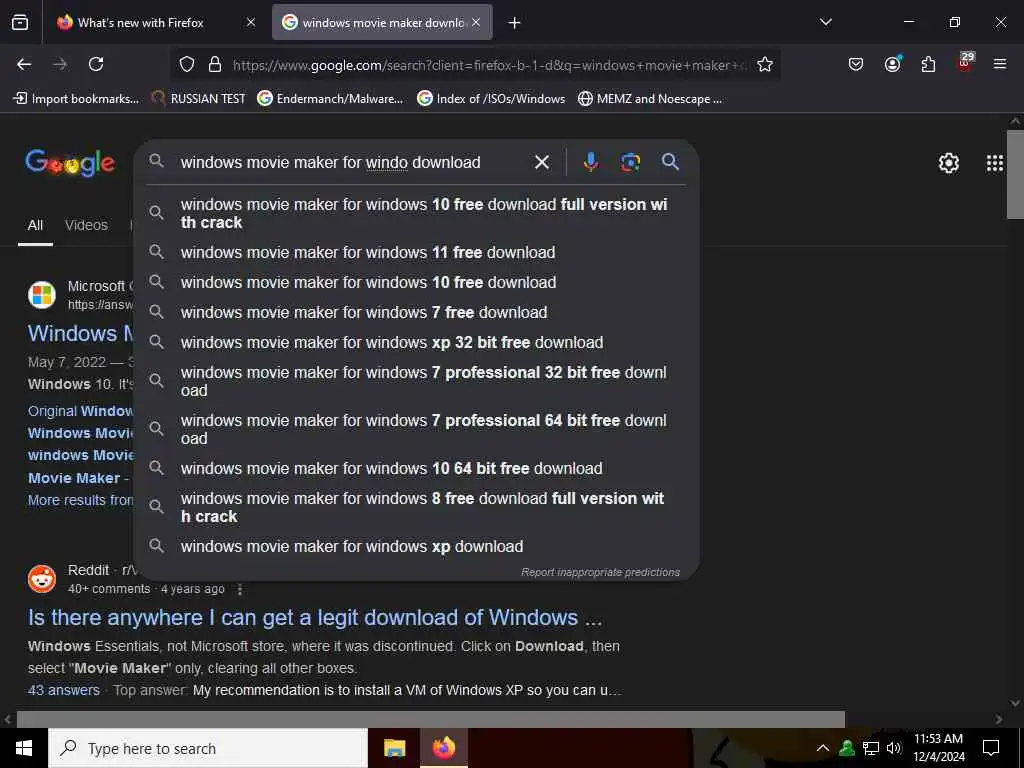Screen dimensions: 1024x768
Task: Clear the search box with the X icon
Action: click(x=542, y=162)
